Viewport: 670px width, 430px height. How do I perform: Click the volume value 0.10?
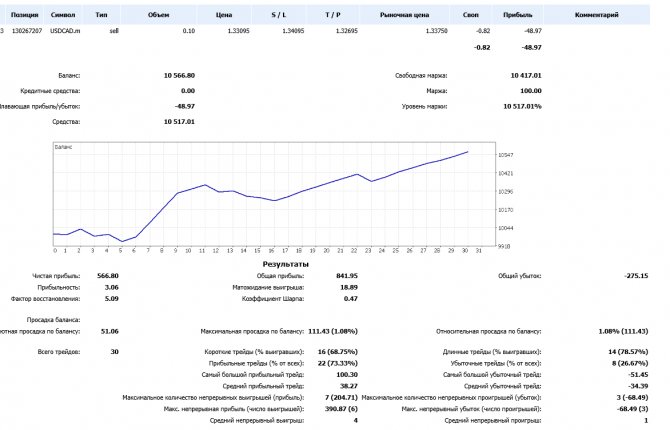click(188, 31)
